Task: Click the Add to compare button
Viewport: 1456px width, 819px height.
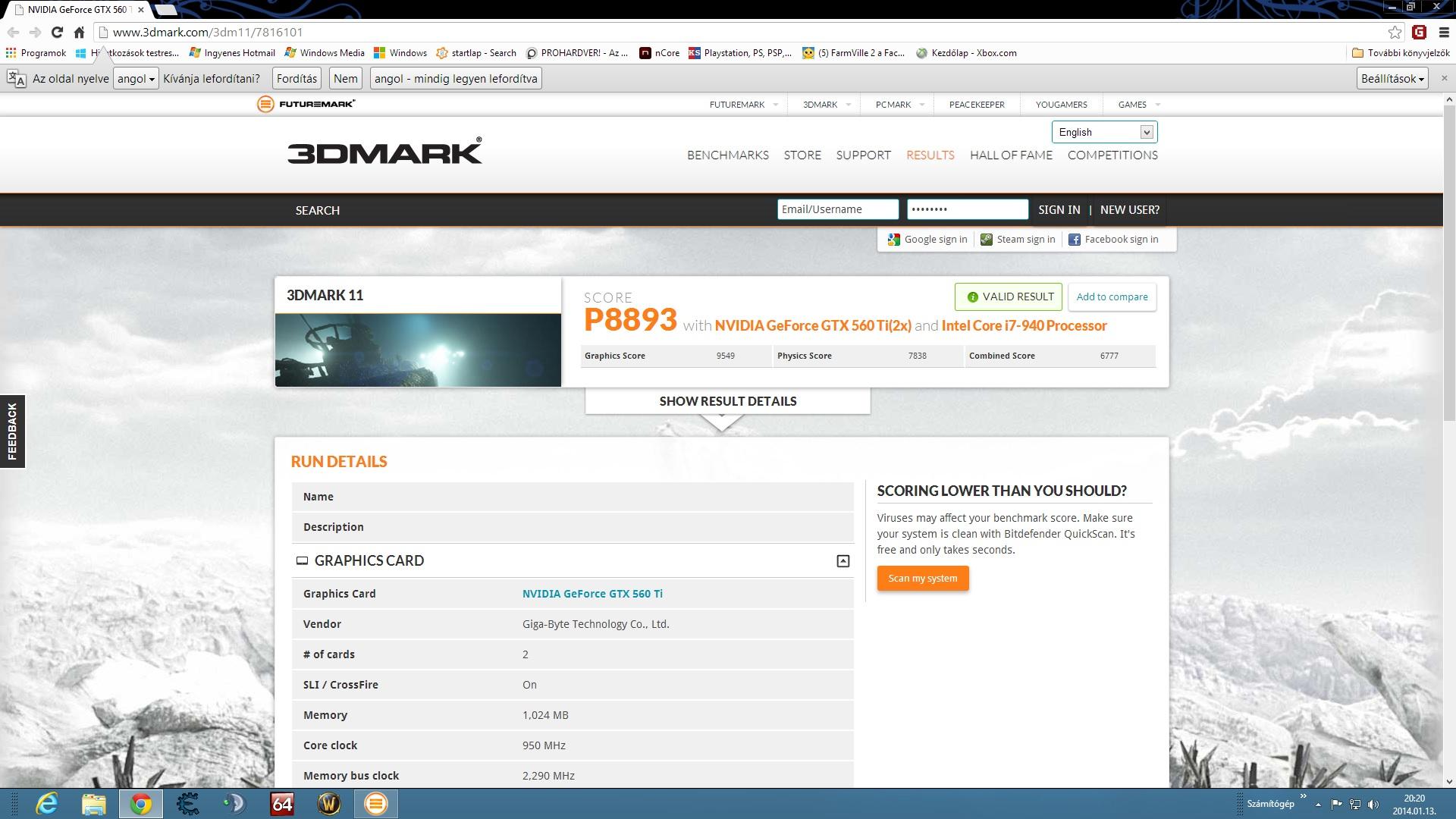Action: (1112, 297)
